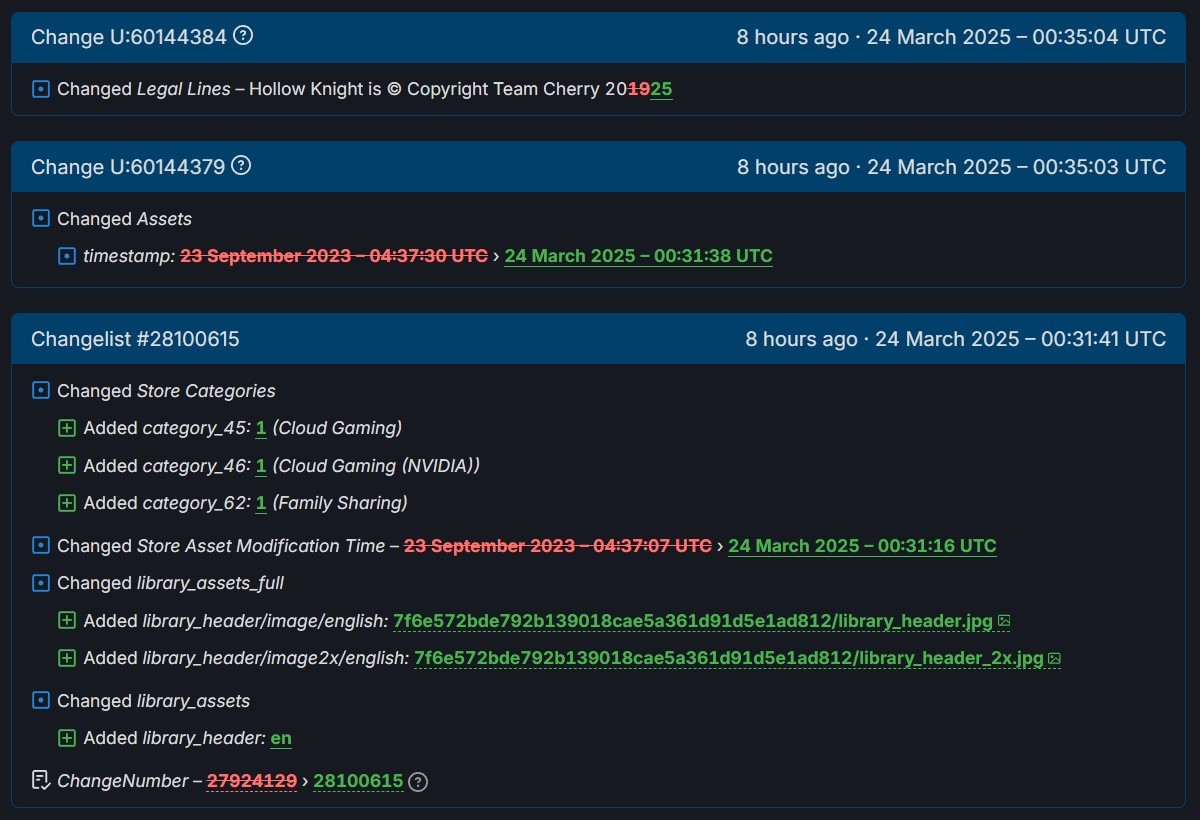Click plus icon for Added library_header en

tap(67, 738)
